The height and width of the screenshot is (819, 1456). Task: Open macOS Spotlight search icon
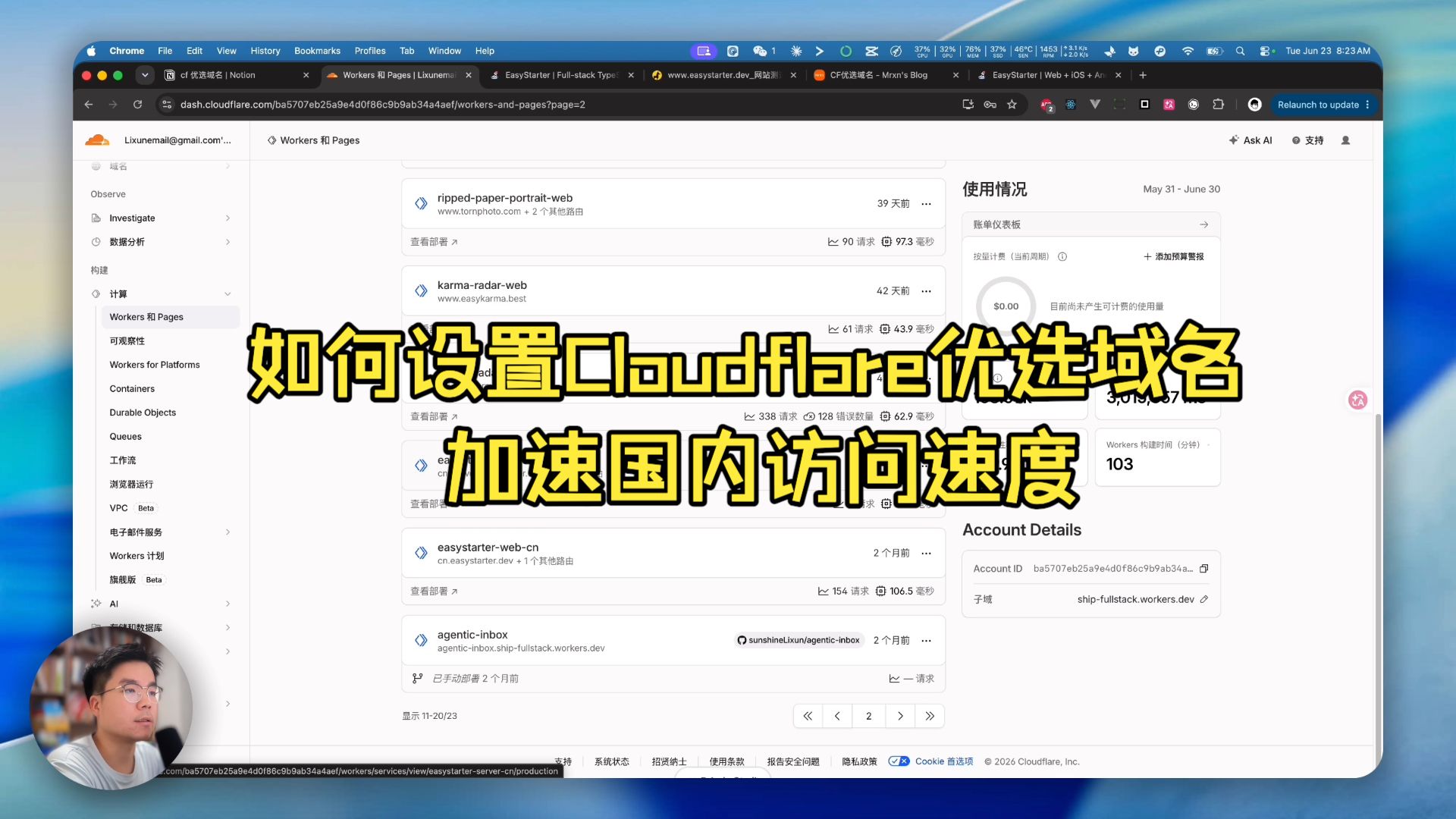click(1240, 51)
